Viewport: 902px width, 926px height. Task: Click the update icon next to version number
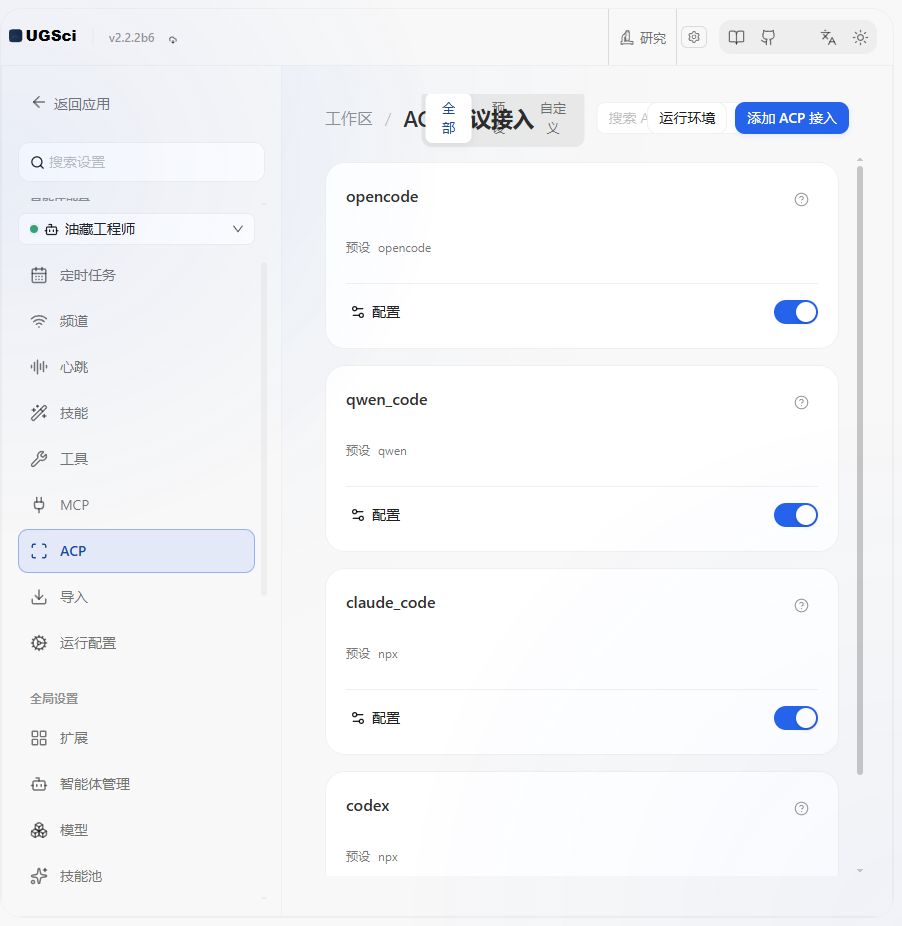pyautogui.click(x=173, y=40)
